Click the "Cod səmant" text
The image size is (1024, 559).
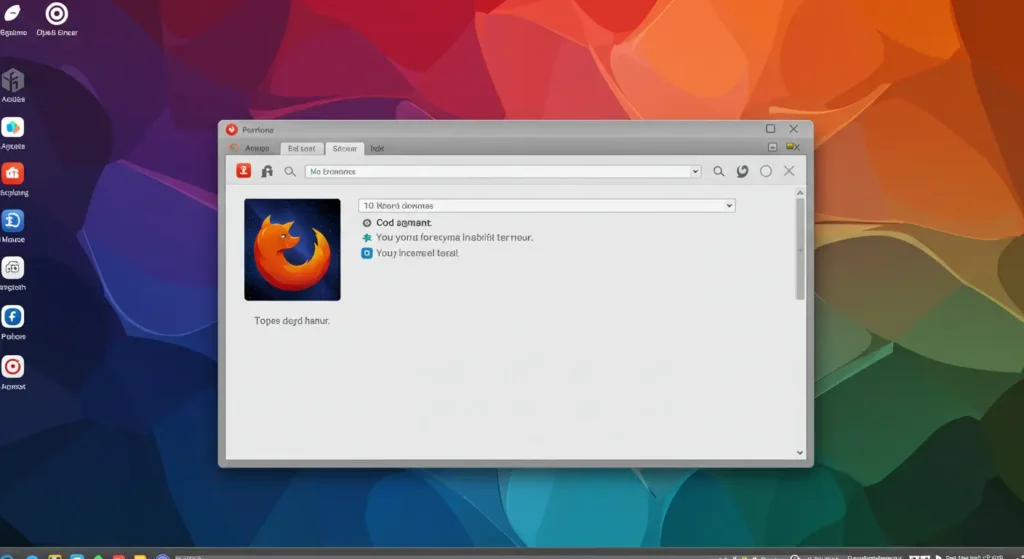click(x=404, y=223)
